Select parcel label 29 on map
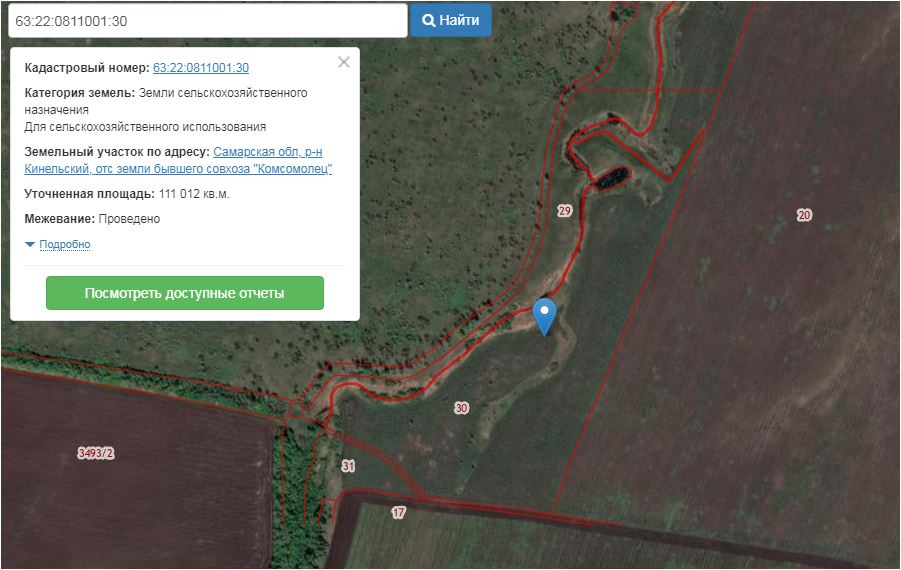 (x=564, y=211)
